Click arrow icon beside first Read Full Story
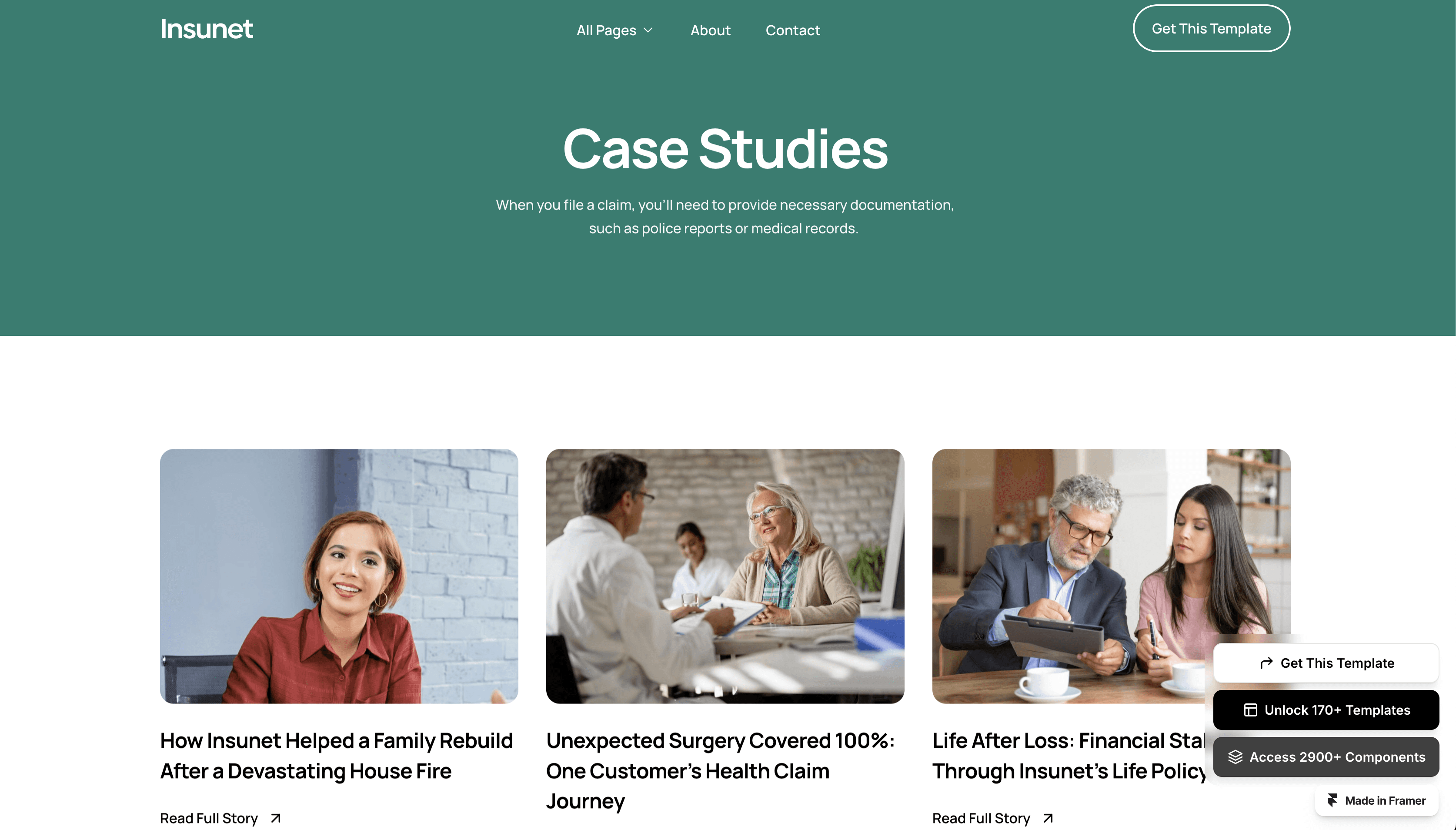 276,819
